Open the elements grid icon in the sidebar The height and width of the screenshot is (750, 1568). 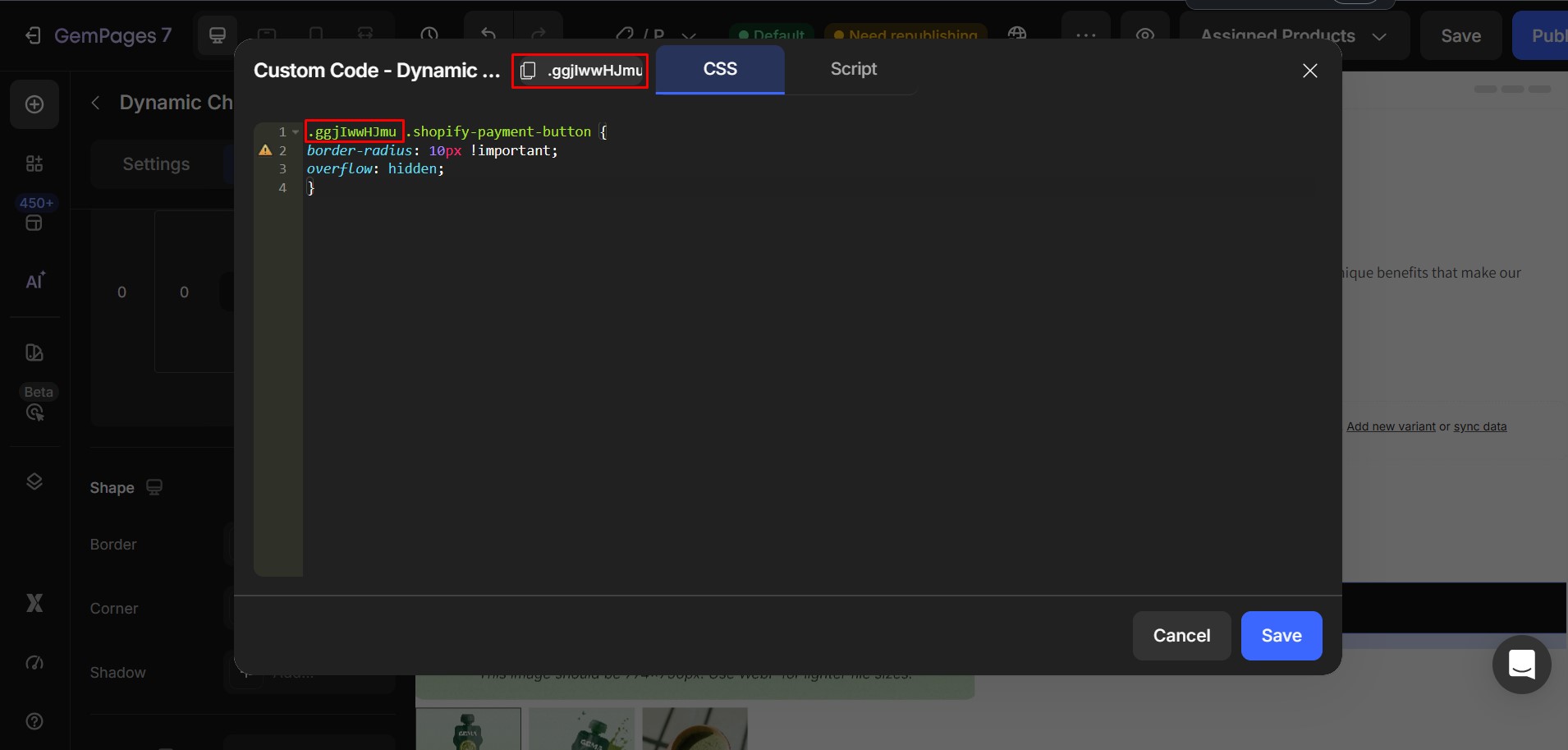pos(34,163)
